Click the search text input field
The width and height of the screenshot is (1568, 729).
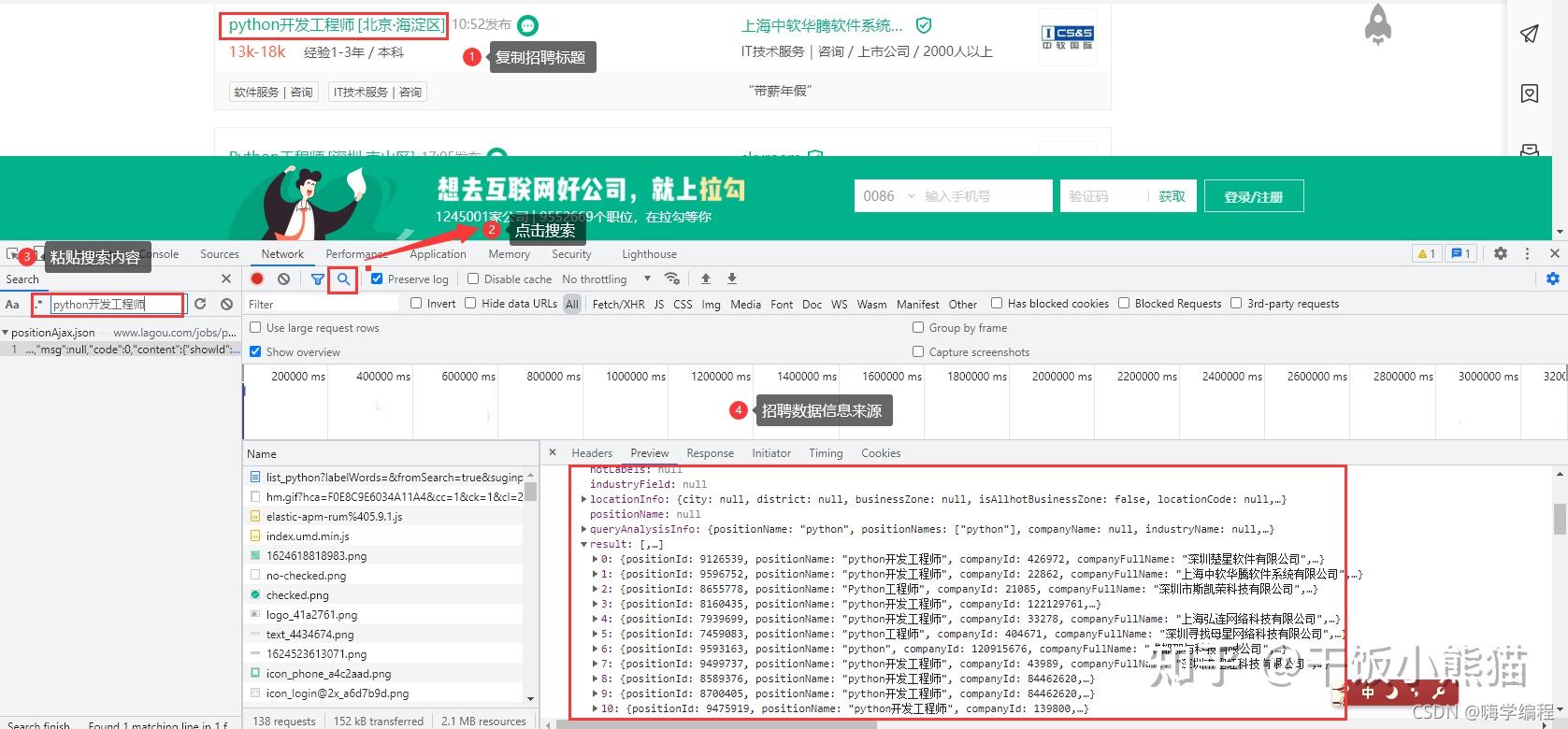click(116, 304)
